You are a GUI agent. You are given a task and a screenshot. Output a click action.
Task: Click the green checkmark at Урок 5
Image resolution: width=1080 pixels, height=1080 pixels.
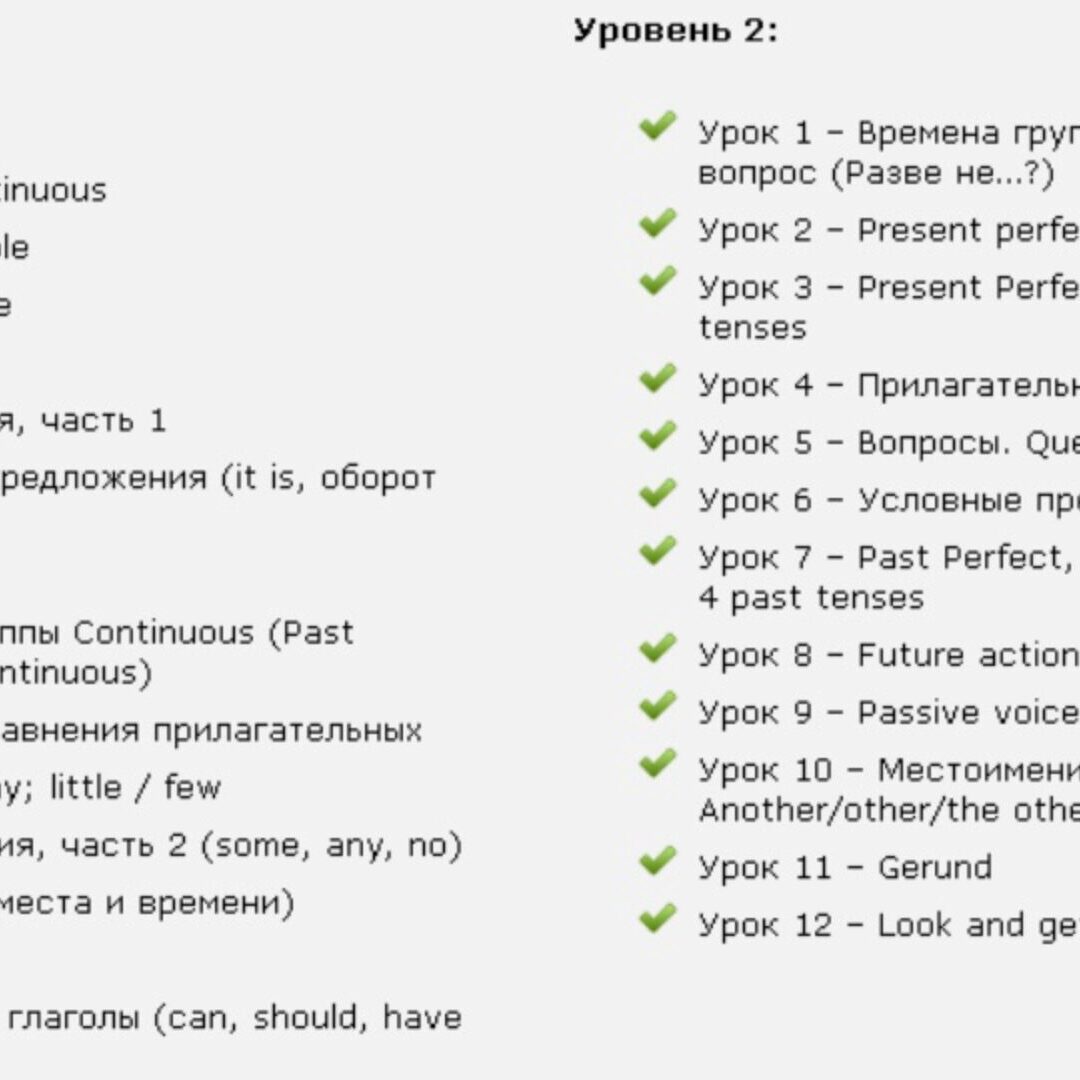pos(657,436)
